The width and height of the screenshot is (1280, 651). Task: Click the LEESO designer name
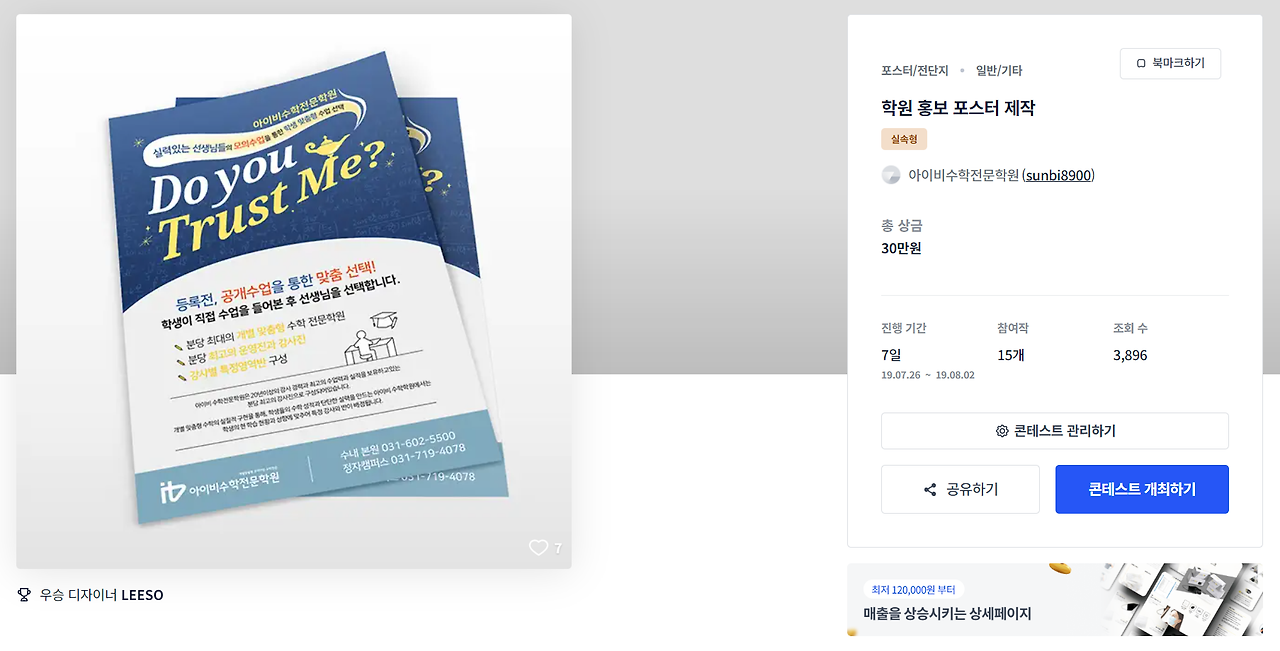click(x=142, y=595)
